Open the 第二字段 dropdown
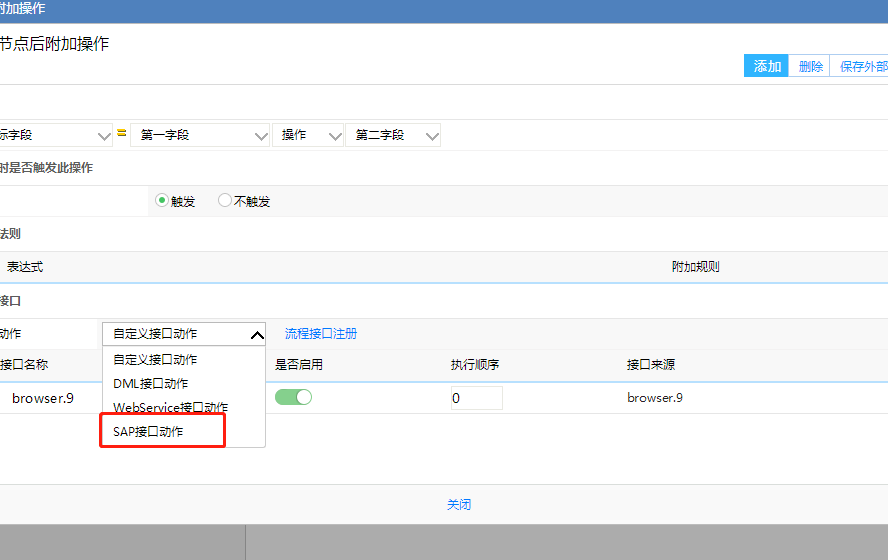 [x=392, y=135]
